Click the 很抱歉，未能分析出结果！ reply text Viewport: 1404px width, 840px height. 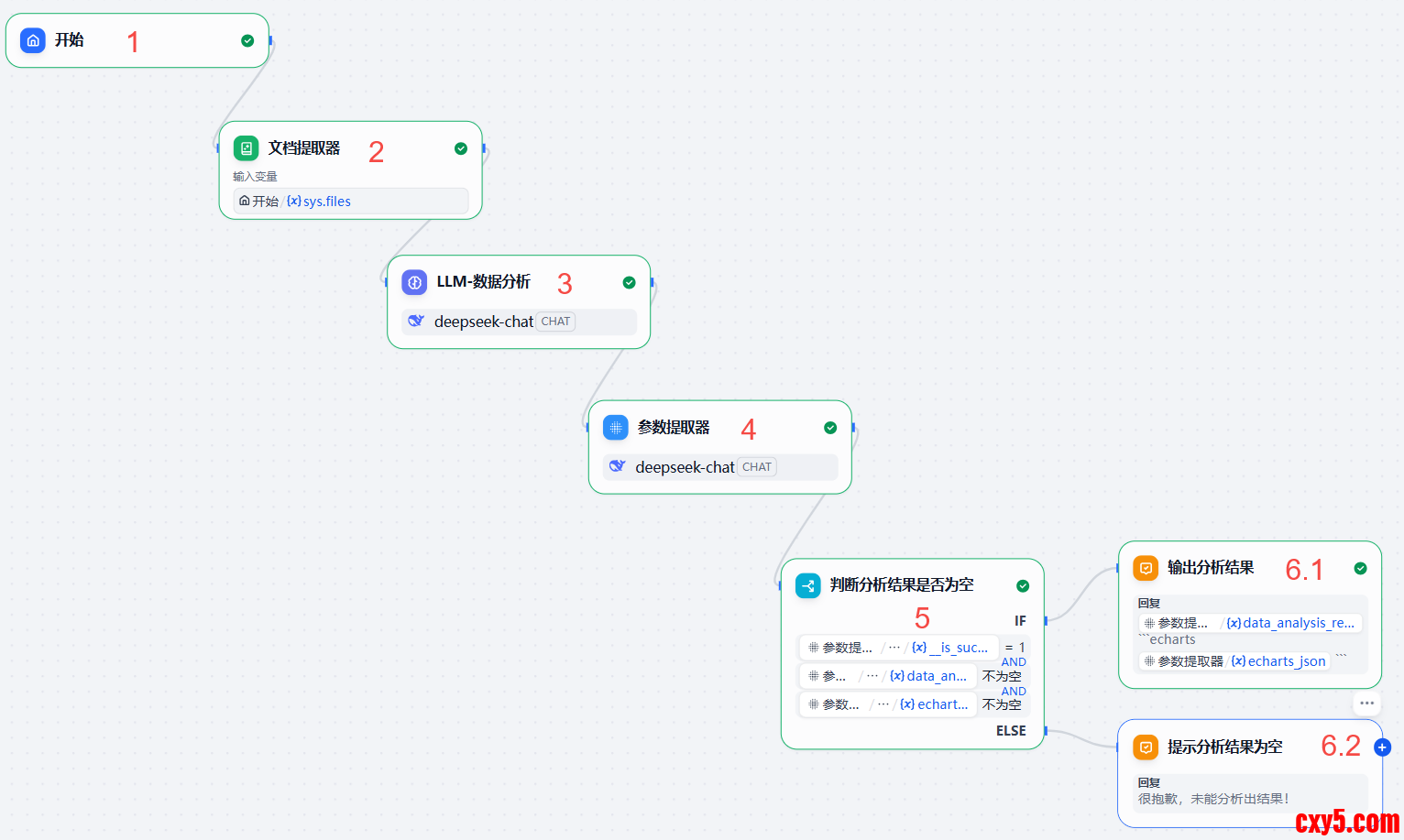point(1213,799)
